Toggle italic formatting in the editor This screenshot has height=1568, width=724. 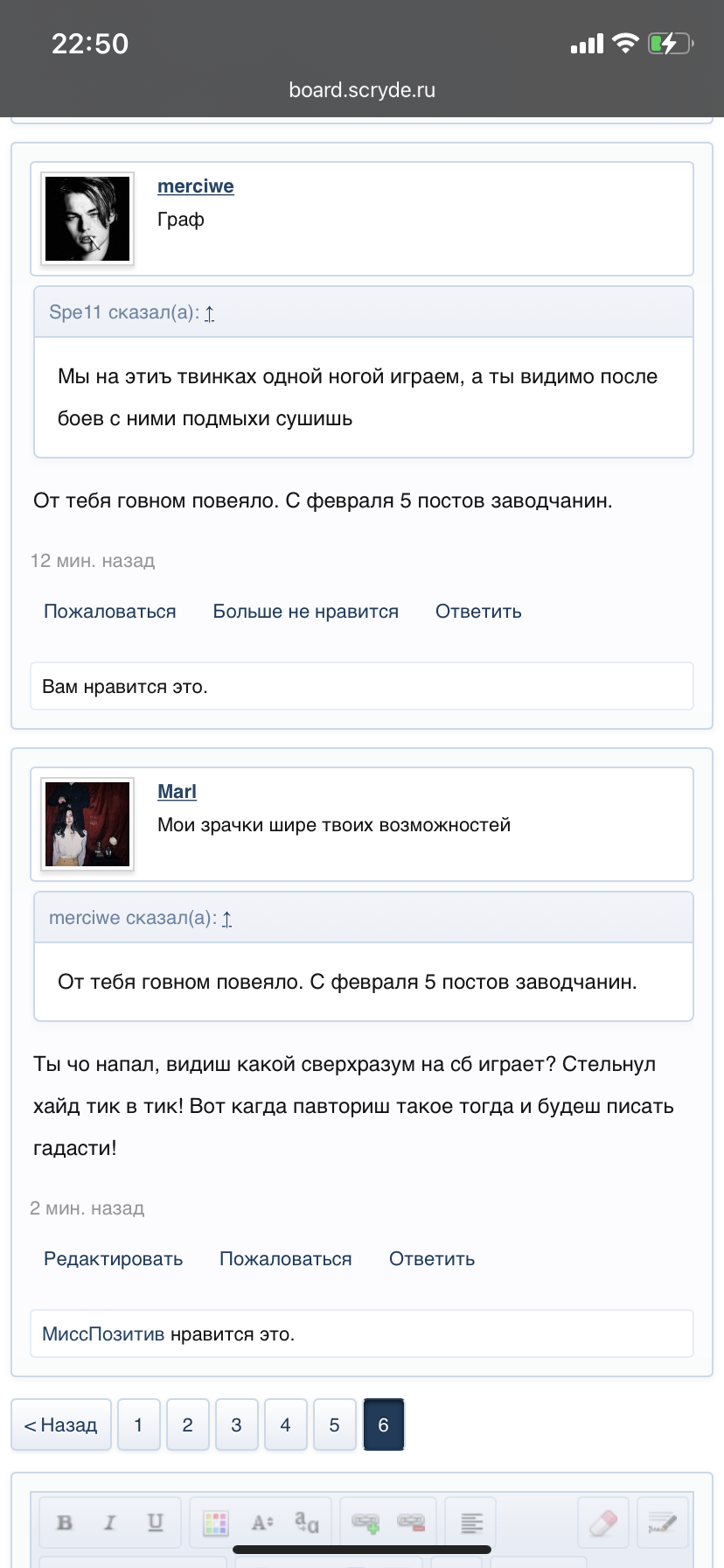pyautogui.click(x=109, y=1521)
